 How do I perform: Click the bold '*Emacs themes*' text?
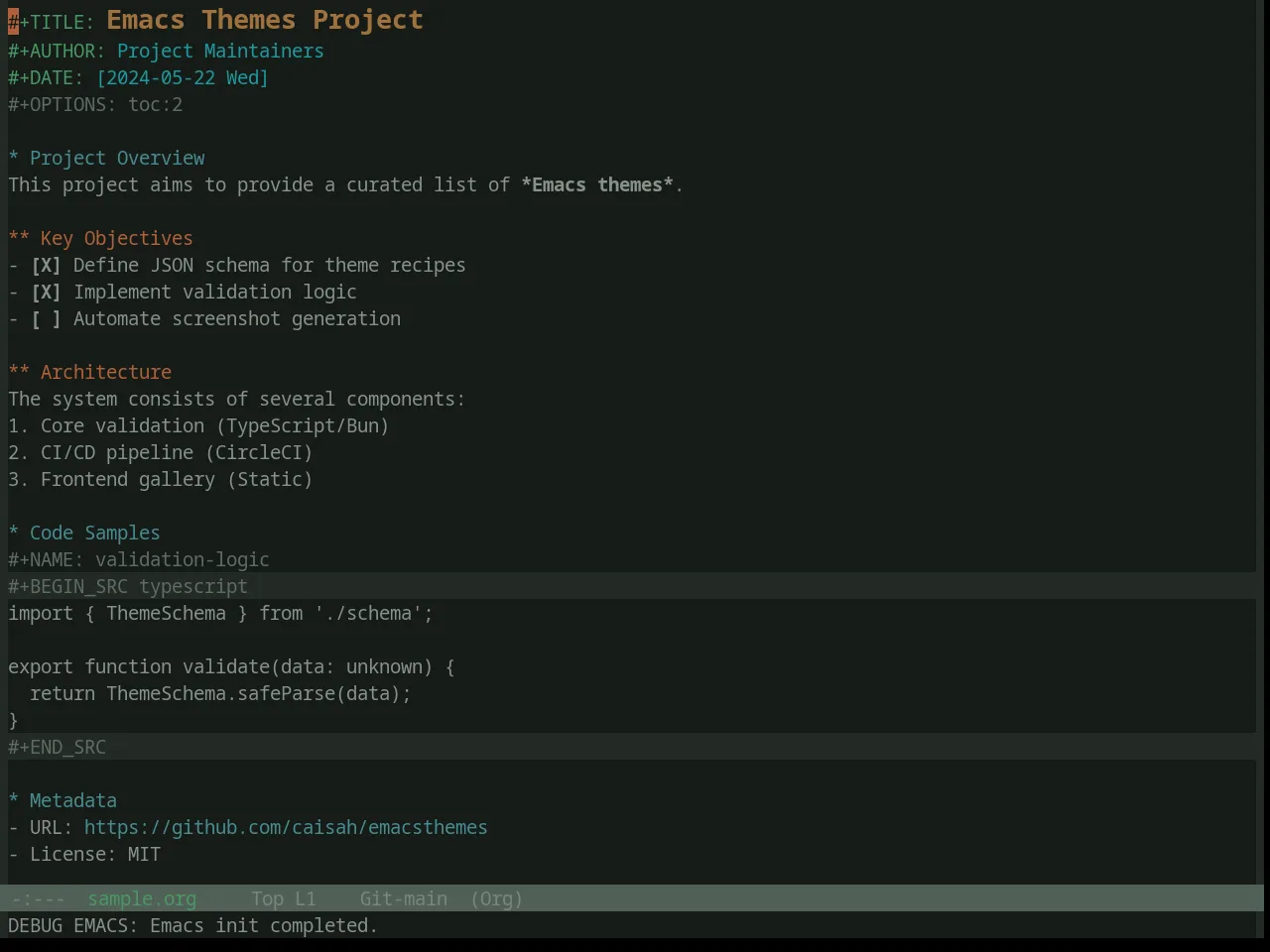597,185
